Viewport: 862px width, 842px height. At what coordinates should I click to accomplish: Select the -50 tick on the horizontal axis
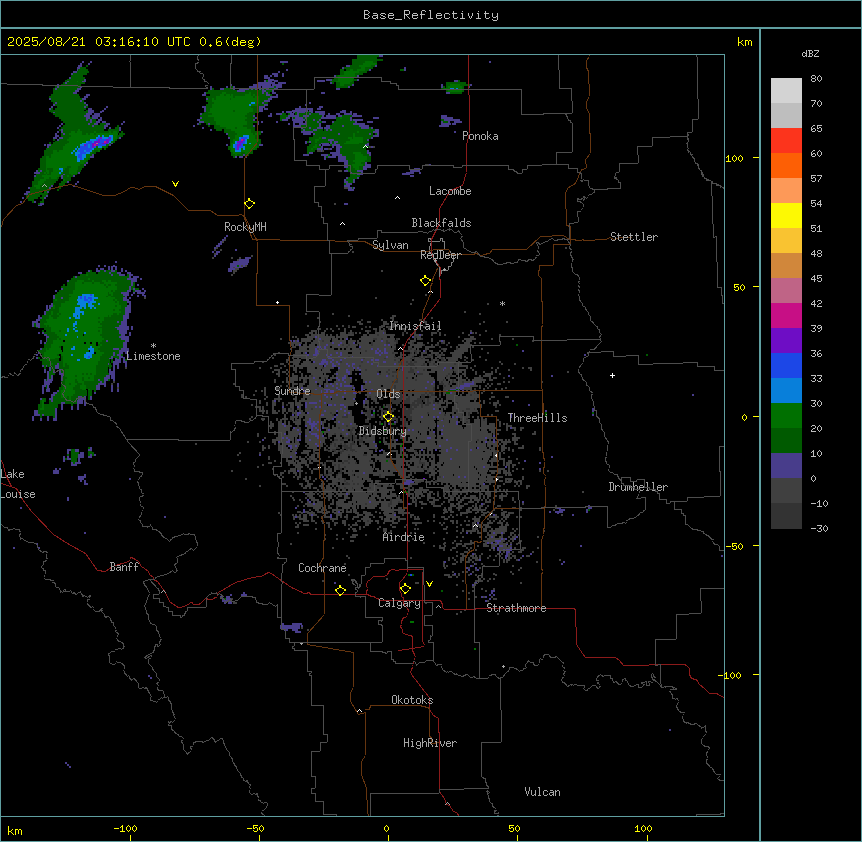pos(255,828)
